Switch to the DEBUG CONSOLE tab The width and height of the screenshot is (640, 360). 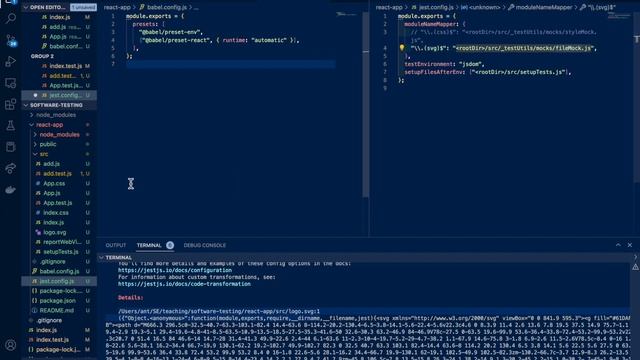pos(204,245)
